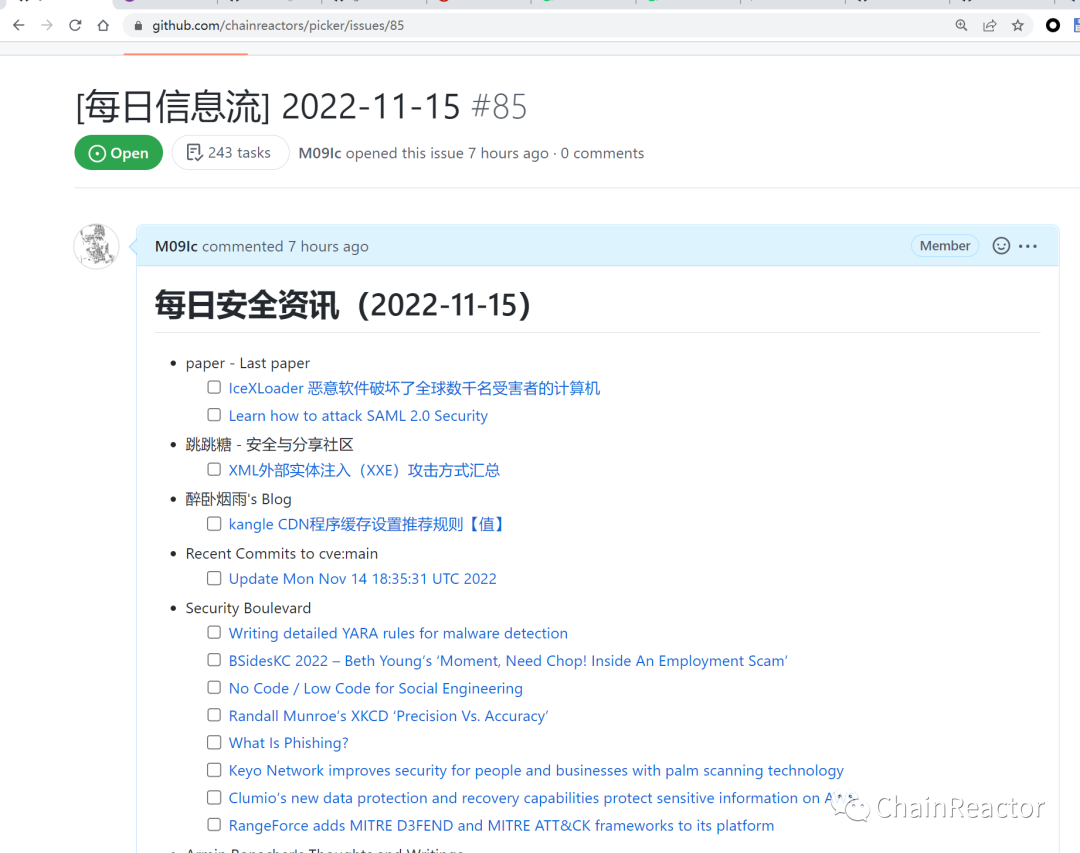1080x853 pixels.
Task: Check the Update Mon Nov 14 checkbox
Action: (214, 579)
